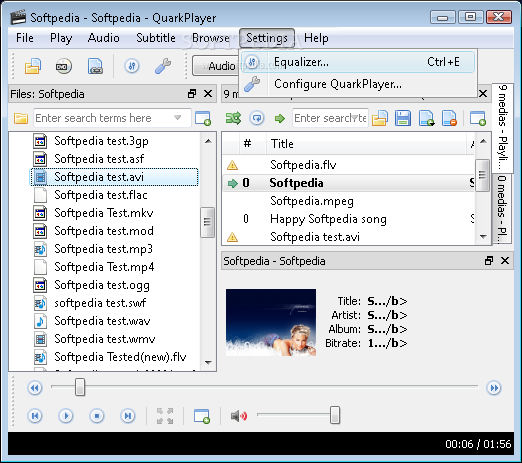Open equalizer from main toolbar icon
Image resolution: width=522 pixels, height=463 pixels.
click(132, 66)
